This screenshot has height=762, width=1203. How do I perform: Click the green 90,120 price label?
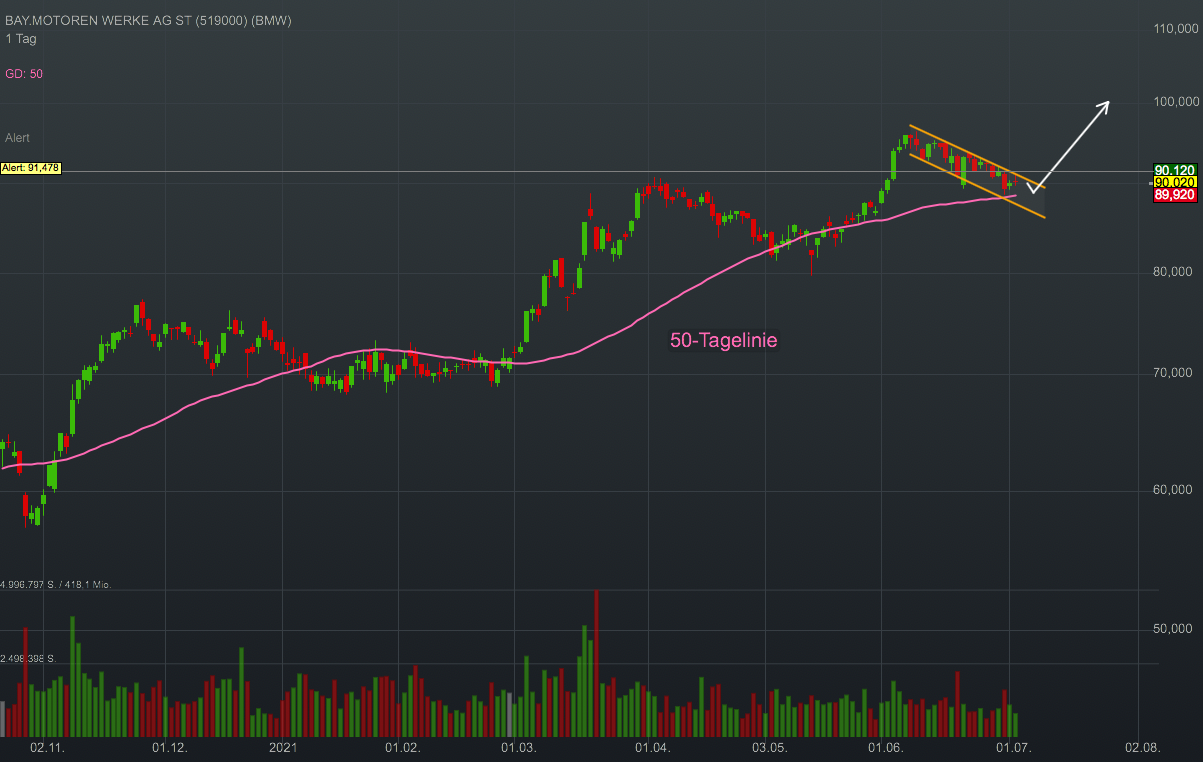1175,170
